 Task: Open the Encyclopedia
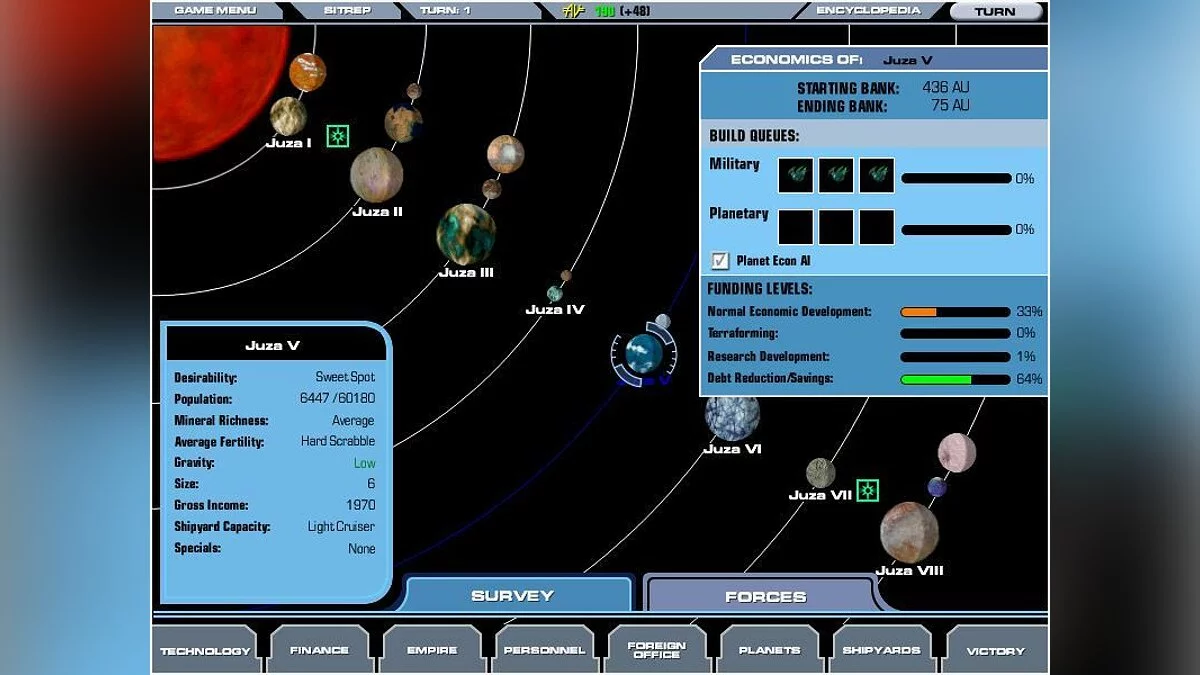coord(867,11)
